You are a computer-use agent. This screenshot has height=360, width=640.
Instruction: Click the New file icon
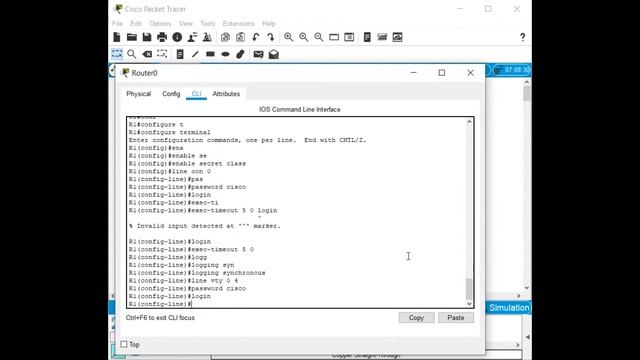pyautogui.click(x=117, y=37)
